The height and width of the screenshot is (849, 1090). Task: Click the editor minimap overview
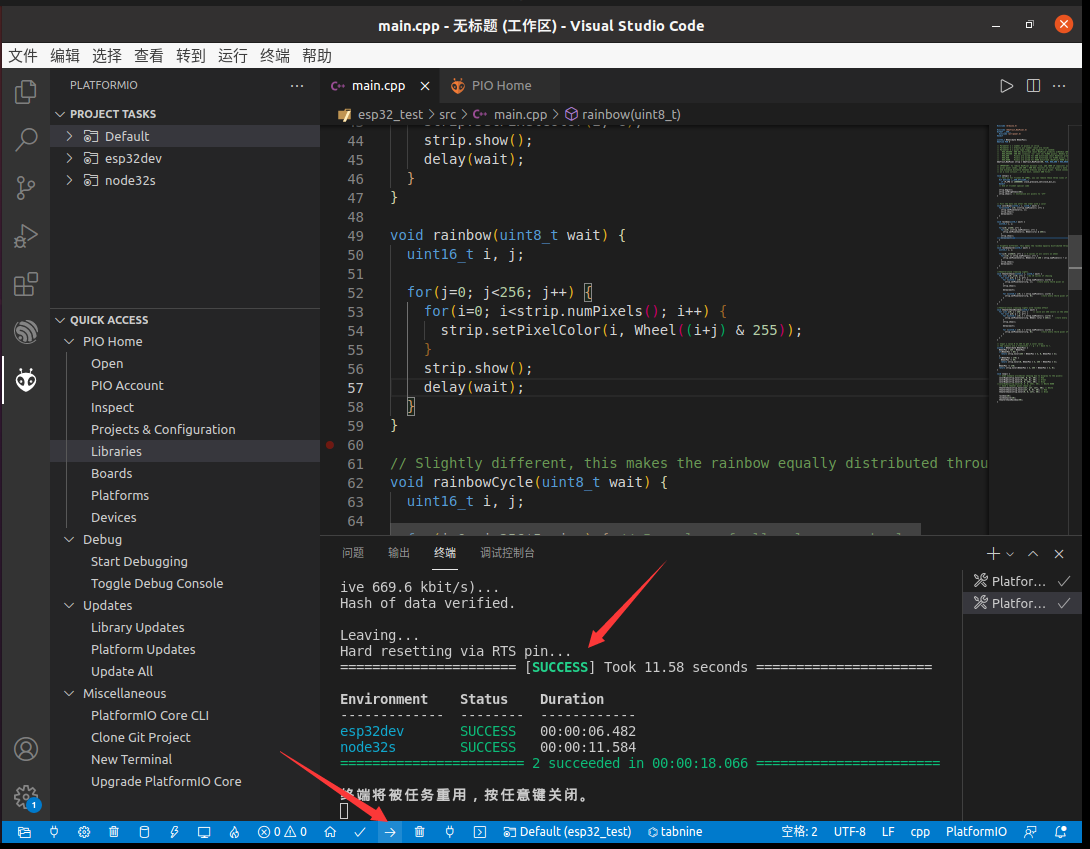[x=1032, y=250]
